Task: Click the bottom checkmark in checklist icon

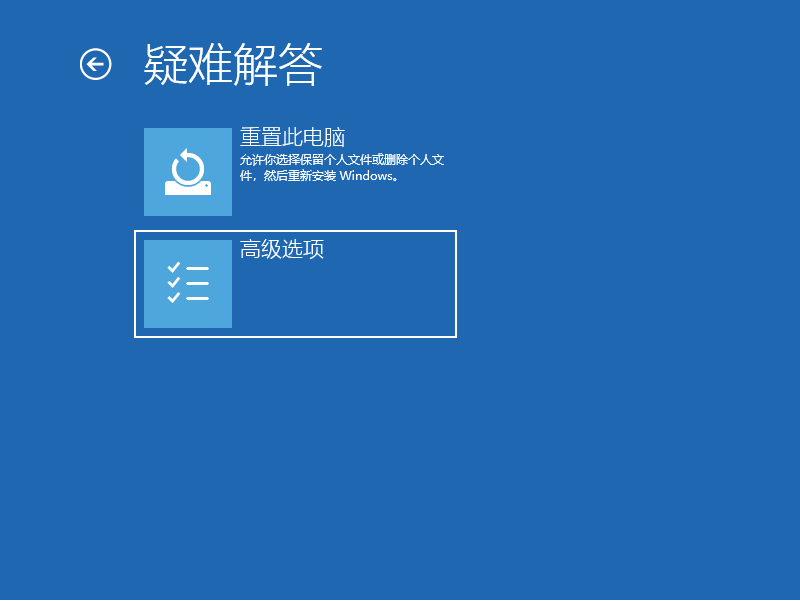Action: (173, 298)
